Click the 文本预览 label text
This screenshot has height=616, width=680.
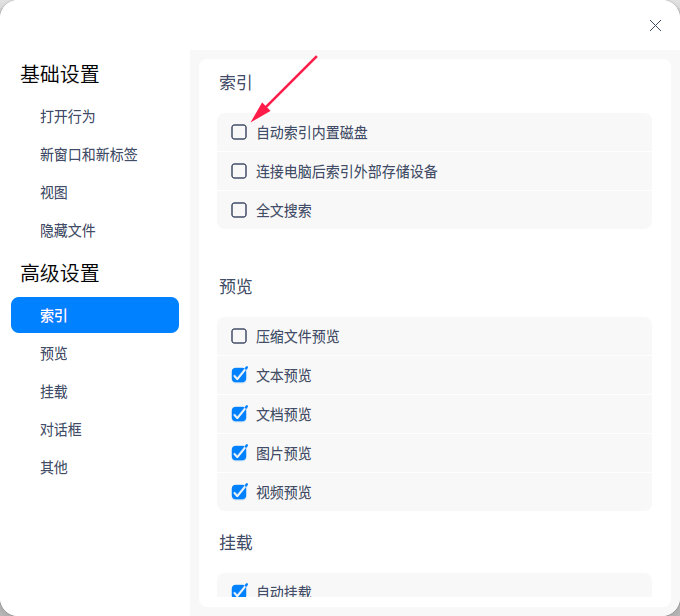point(284,376)
